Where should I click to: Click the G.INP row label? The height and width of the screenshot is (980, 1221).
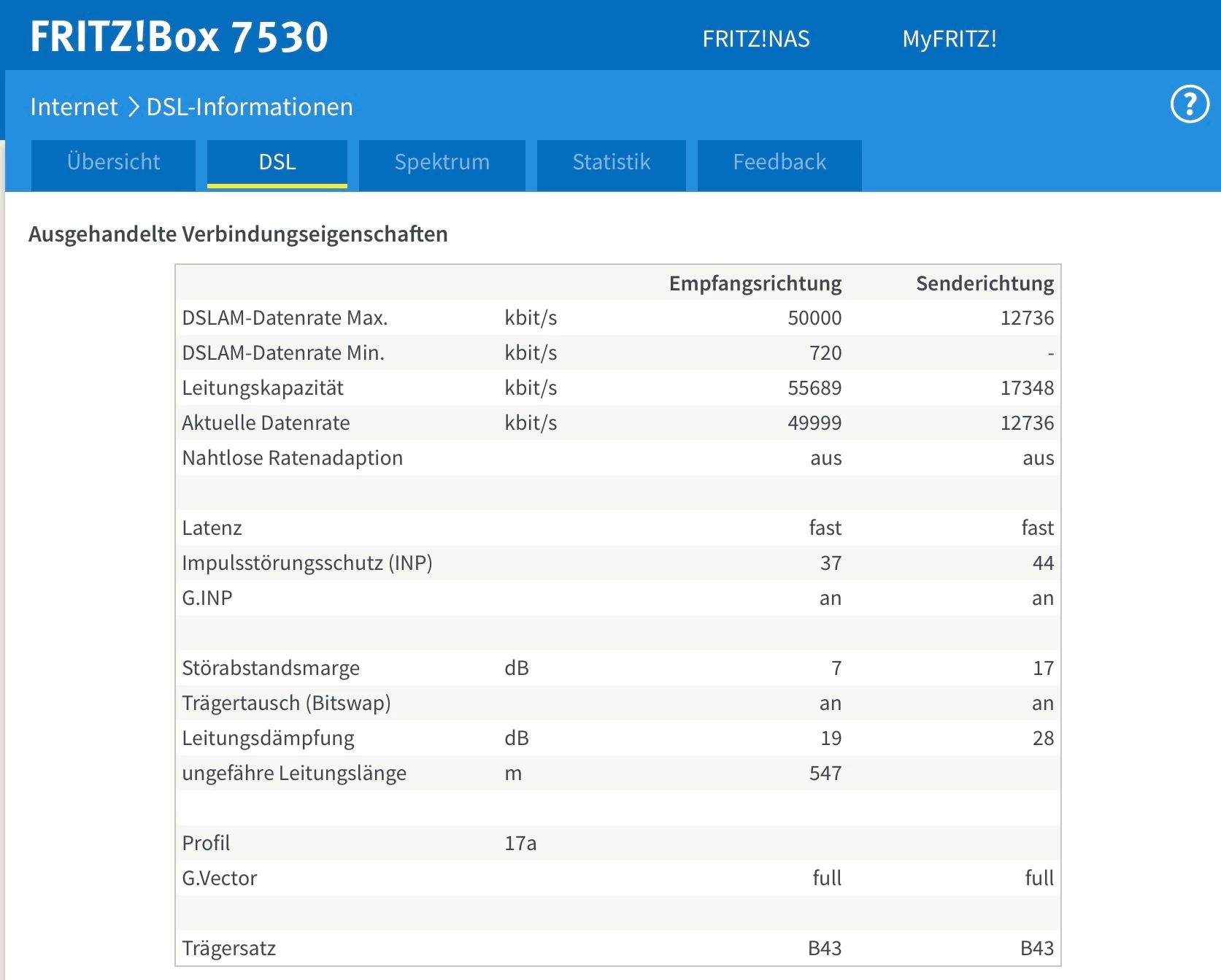click(x=207, y=598)
